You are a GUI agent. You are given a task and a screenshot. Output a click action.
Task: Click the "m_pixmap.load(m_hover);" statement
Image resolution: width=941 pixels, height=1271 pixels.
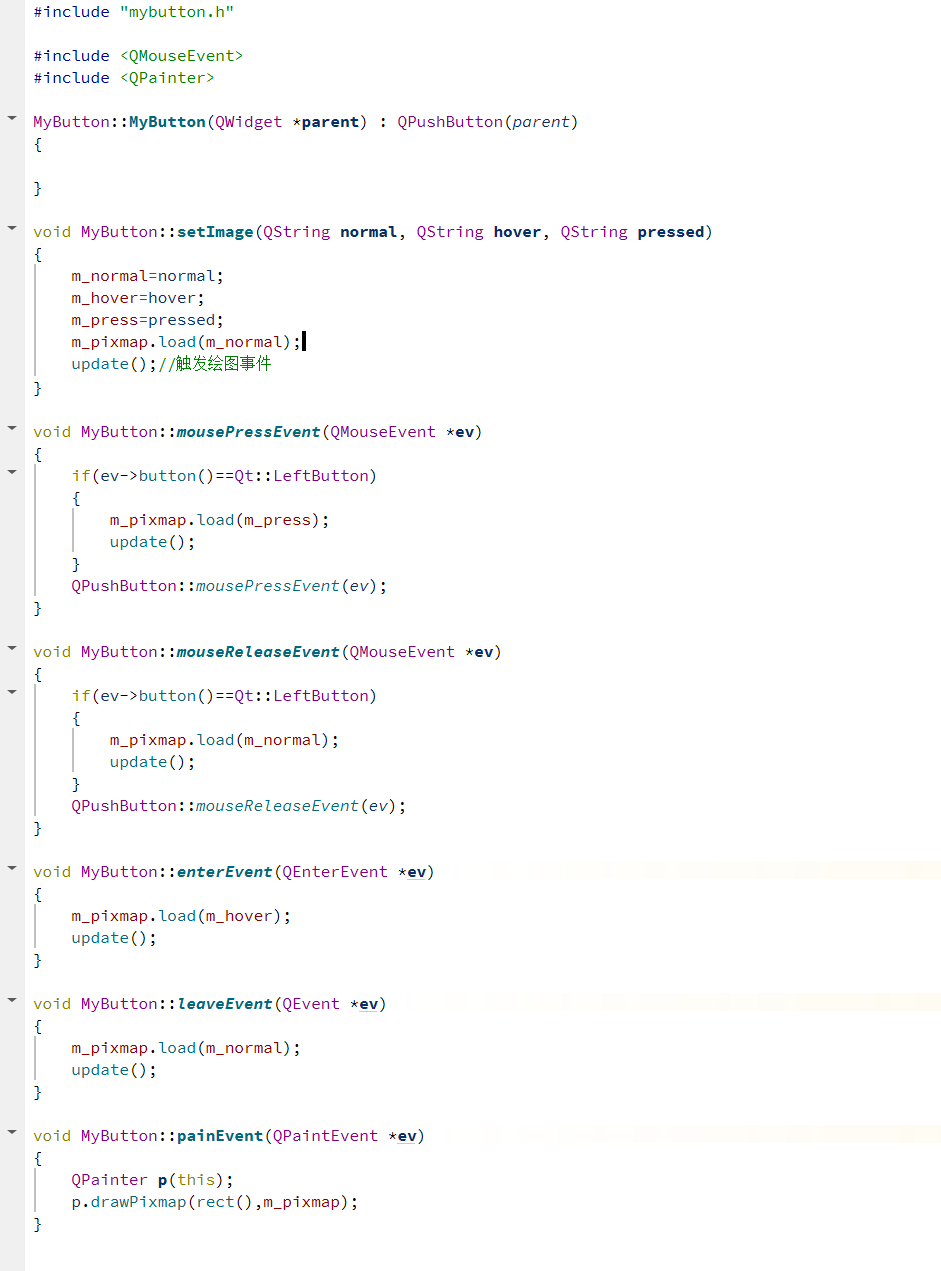tap(181, 916)
